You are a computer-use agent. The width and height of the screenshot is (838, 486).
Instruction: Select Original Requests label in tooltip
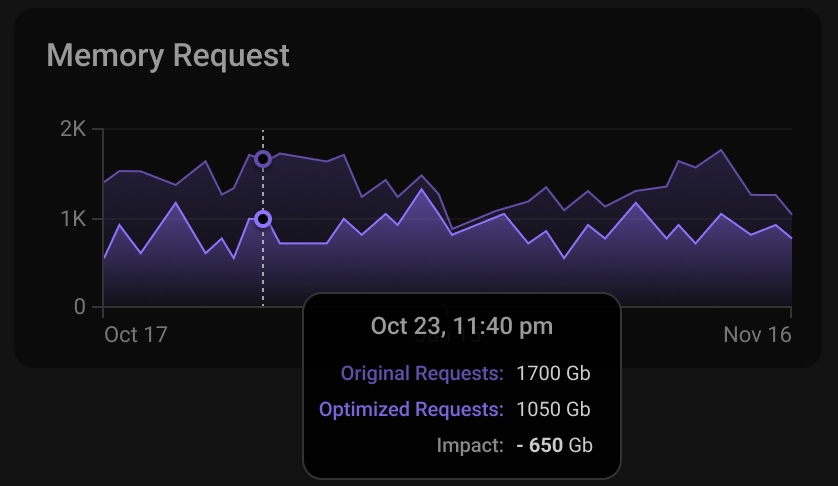(x=422, y=374)
